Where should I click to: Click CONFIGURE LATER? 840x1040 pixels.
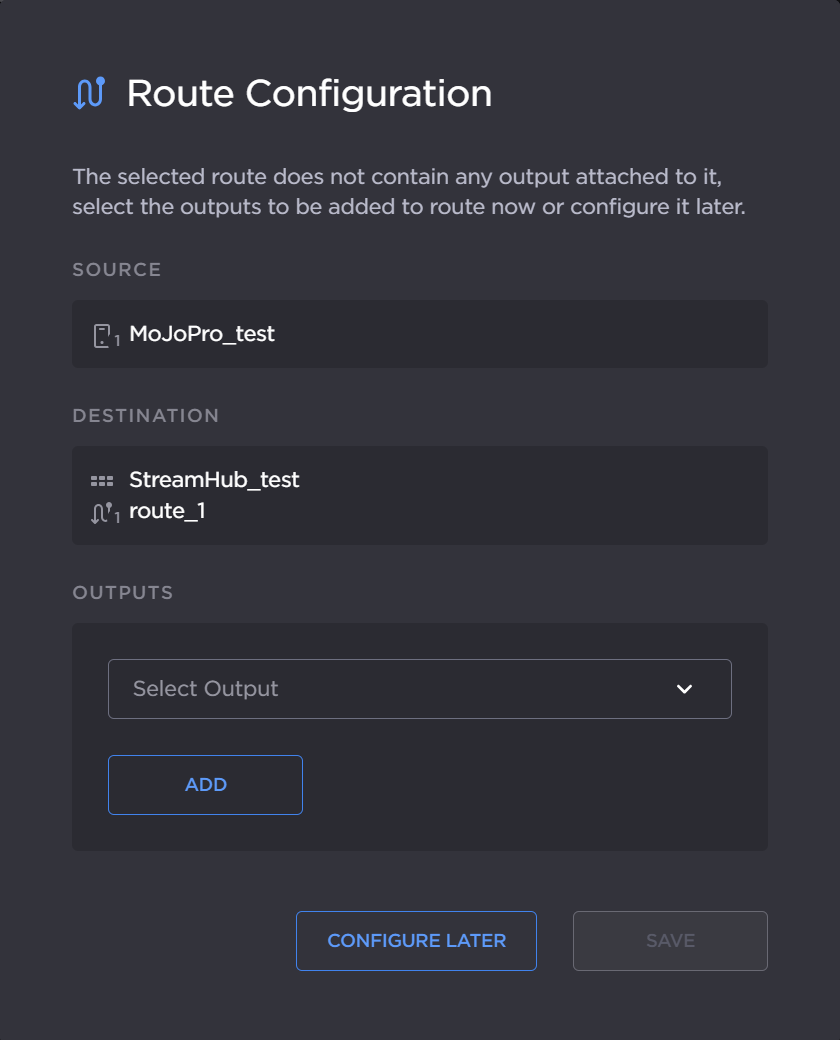(x=416, y=940)
